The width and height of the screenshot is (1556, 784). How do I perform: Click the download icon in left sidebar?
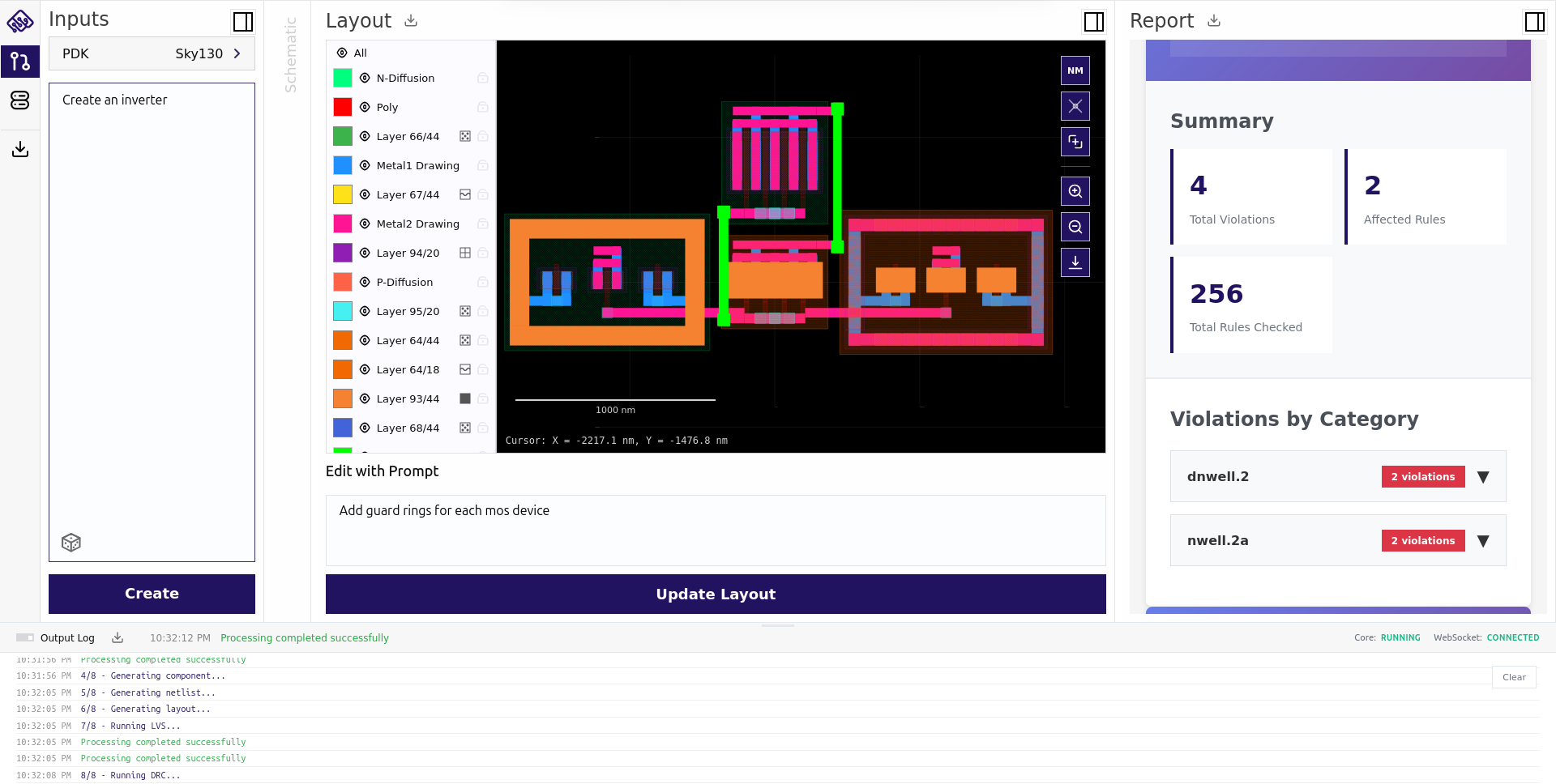(x=20, y=149)
